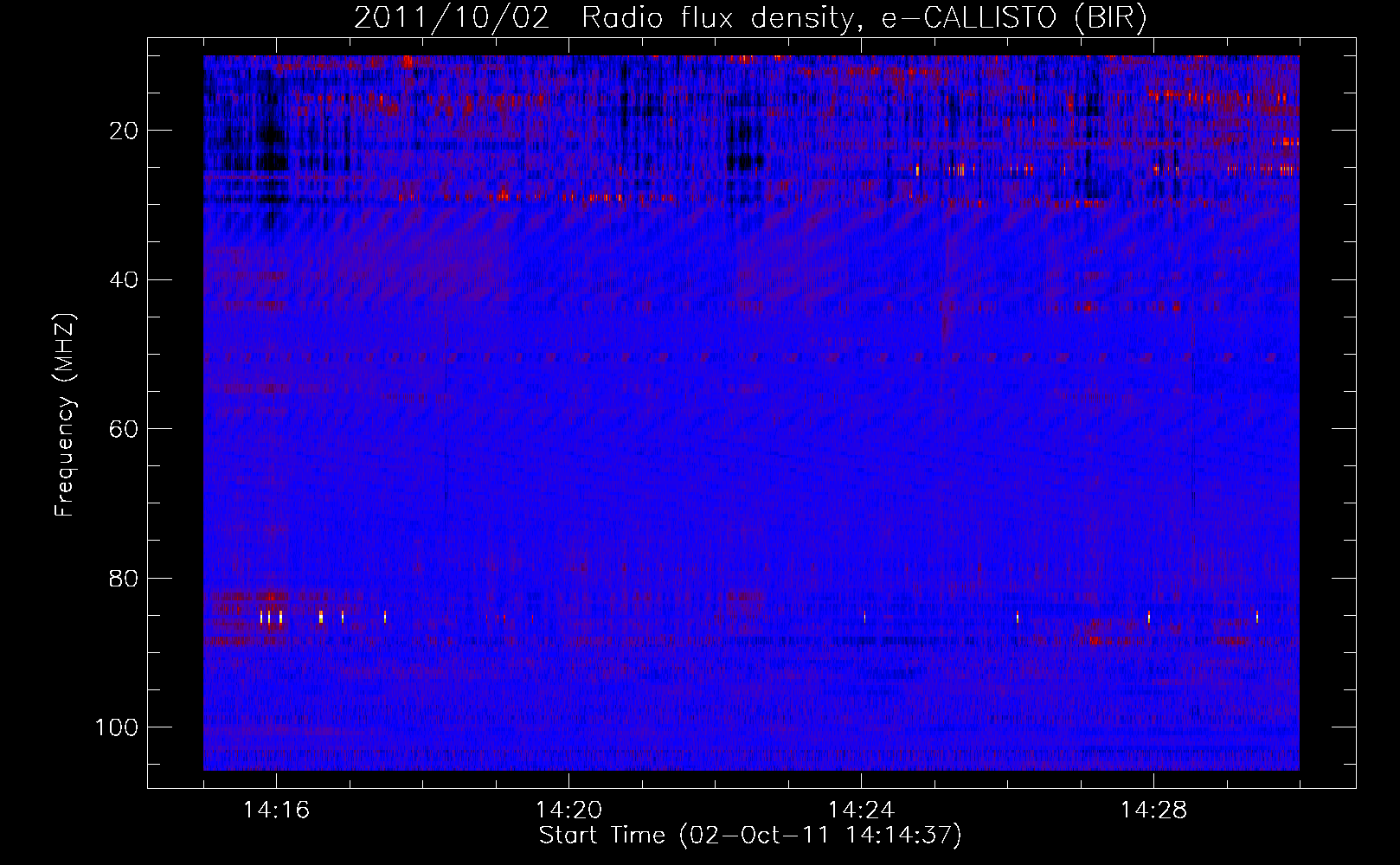This screenshot has width=1400, height=865.
Task: Click the "Frequency (MHZ)" axis label
Action: (65, 415)
